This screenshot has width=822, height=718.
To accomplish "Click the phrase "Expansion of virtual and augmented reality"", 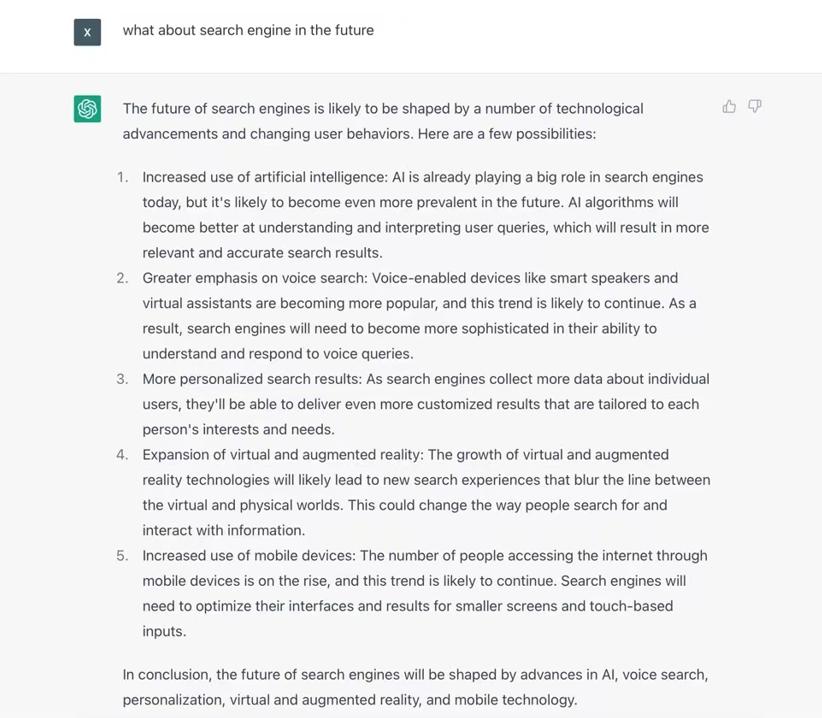I will click(281, 455).
